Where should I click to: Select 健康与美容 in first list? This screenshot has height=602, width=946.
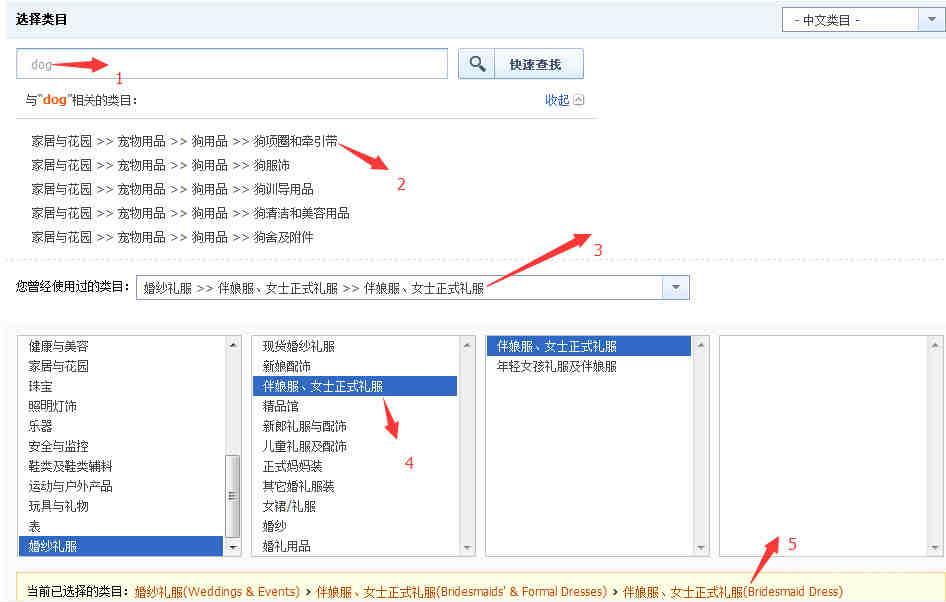[121, 346]
